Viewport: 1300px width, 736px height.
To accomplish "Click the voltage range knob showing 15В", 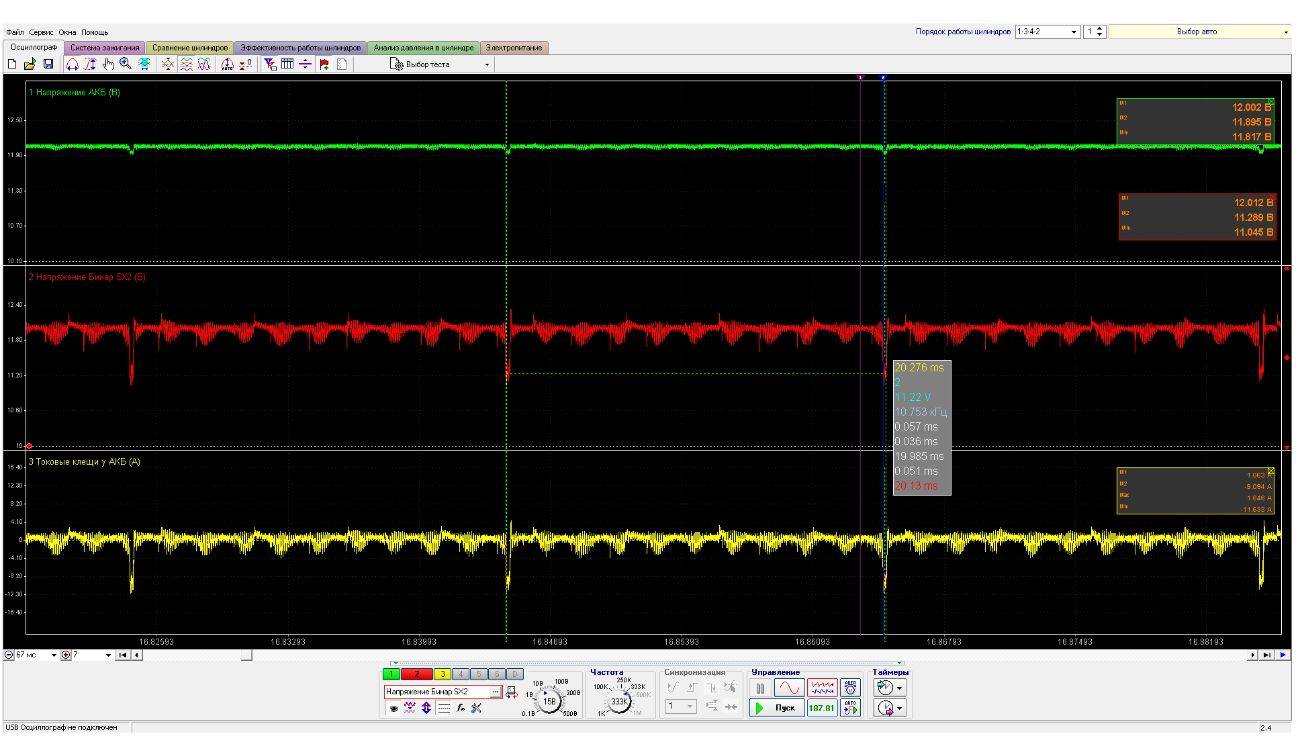I will click(549, 701).
